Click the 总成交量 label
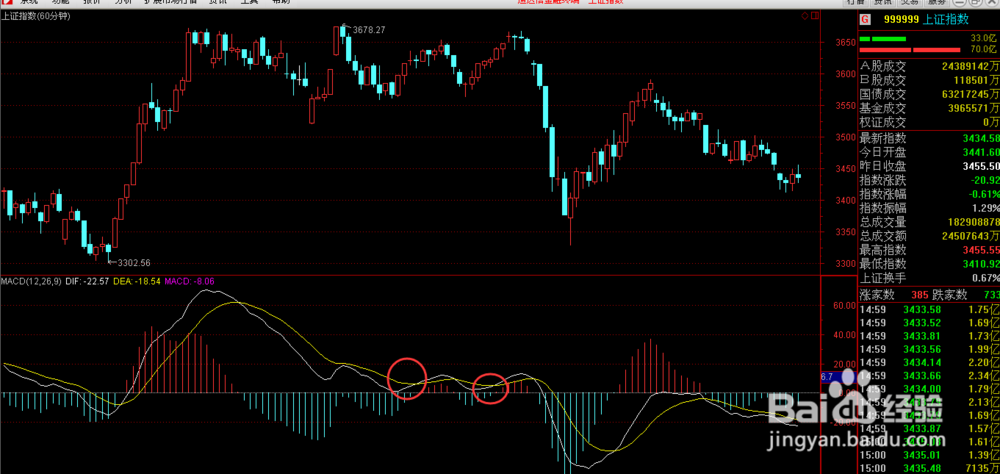 click(883, 222)
